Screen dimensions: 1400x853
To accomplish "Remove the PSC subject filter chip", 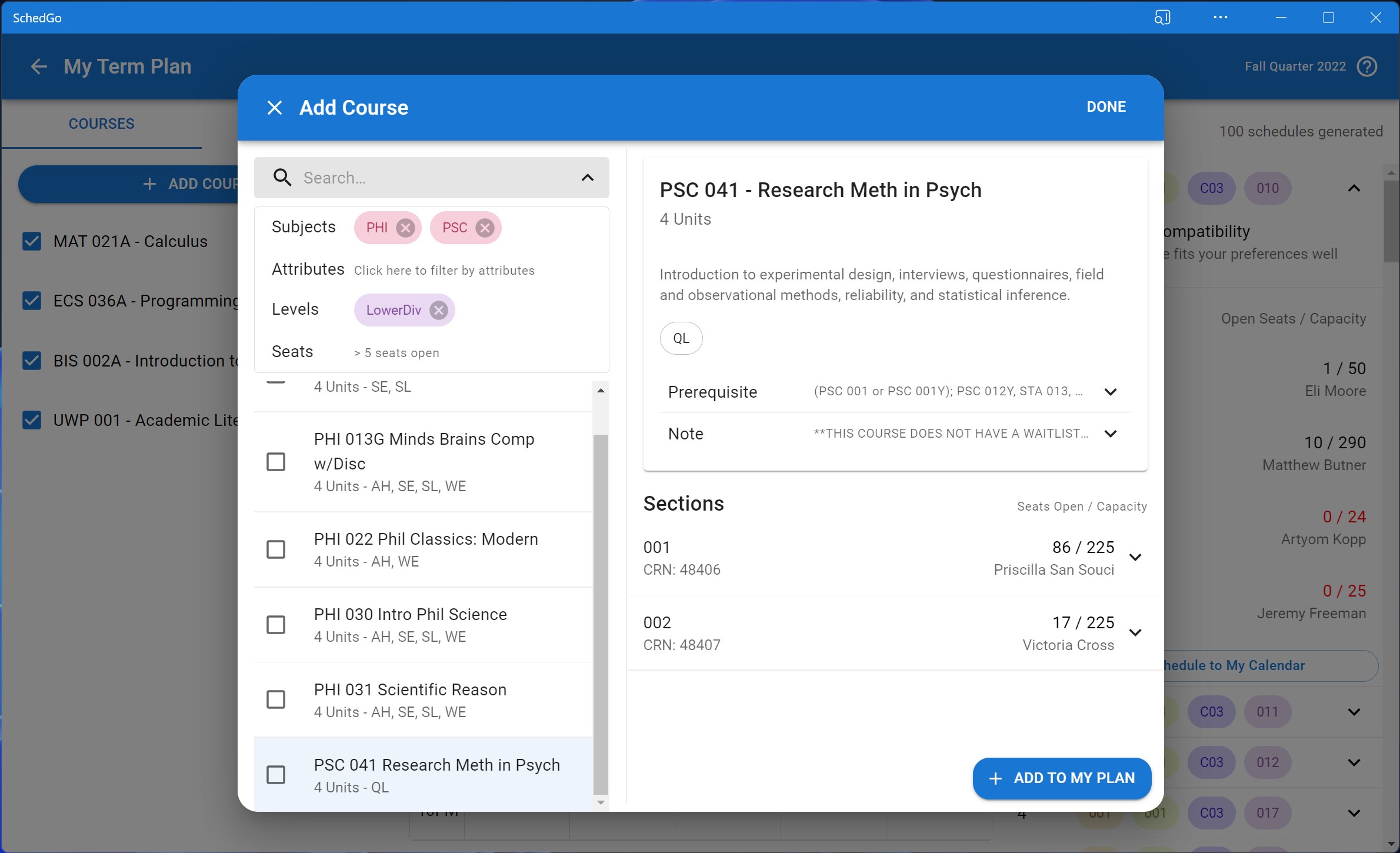I will [485, 228].
